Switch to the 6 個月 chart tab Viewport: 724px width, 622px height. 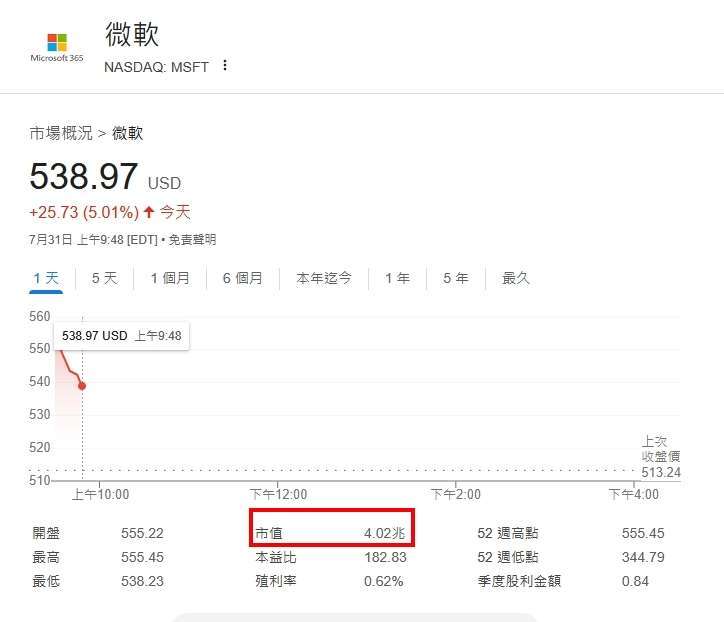point(242,278)
